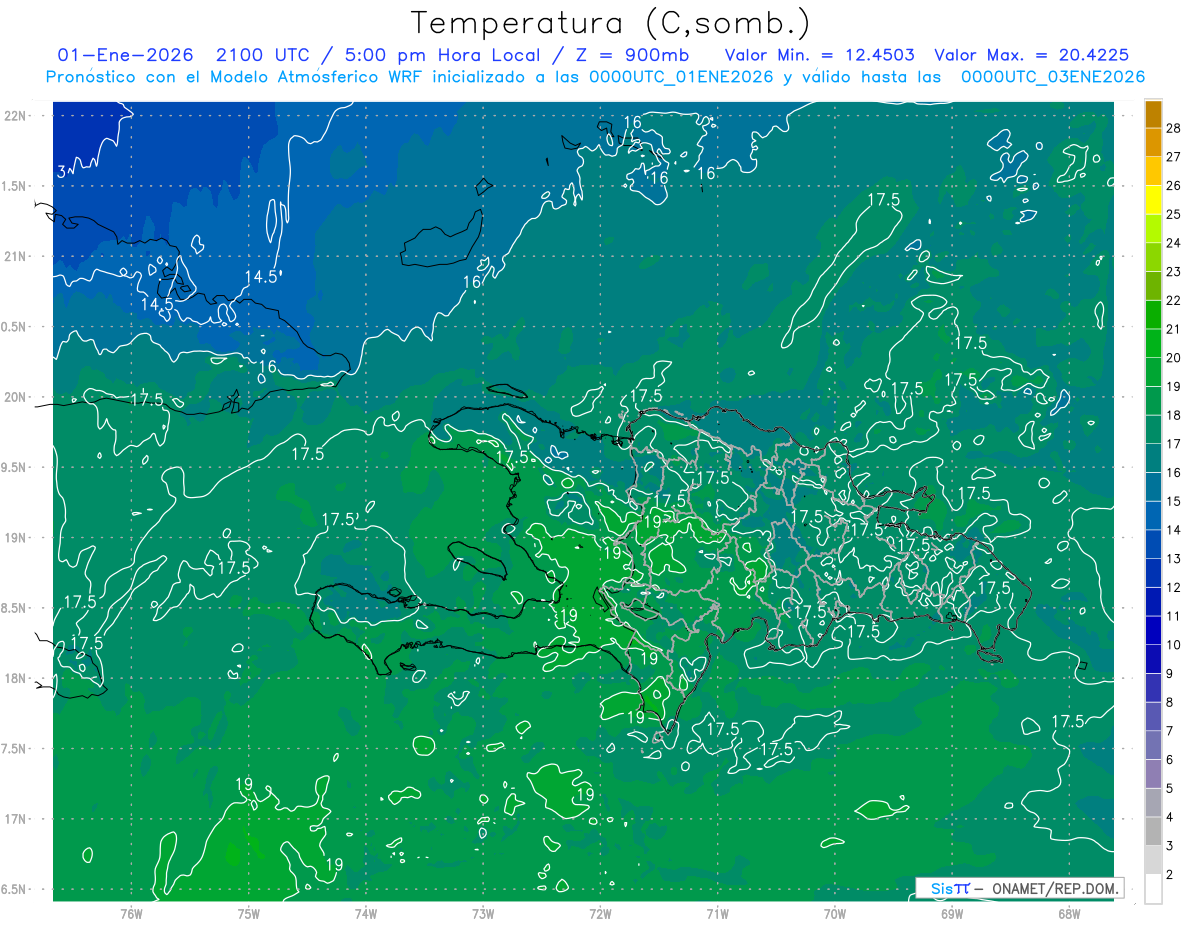Click the '20N' latitude label
Image resolution: width=1200 pixels, height=927 pixels.
tap(15, 397)
